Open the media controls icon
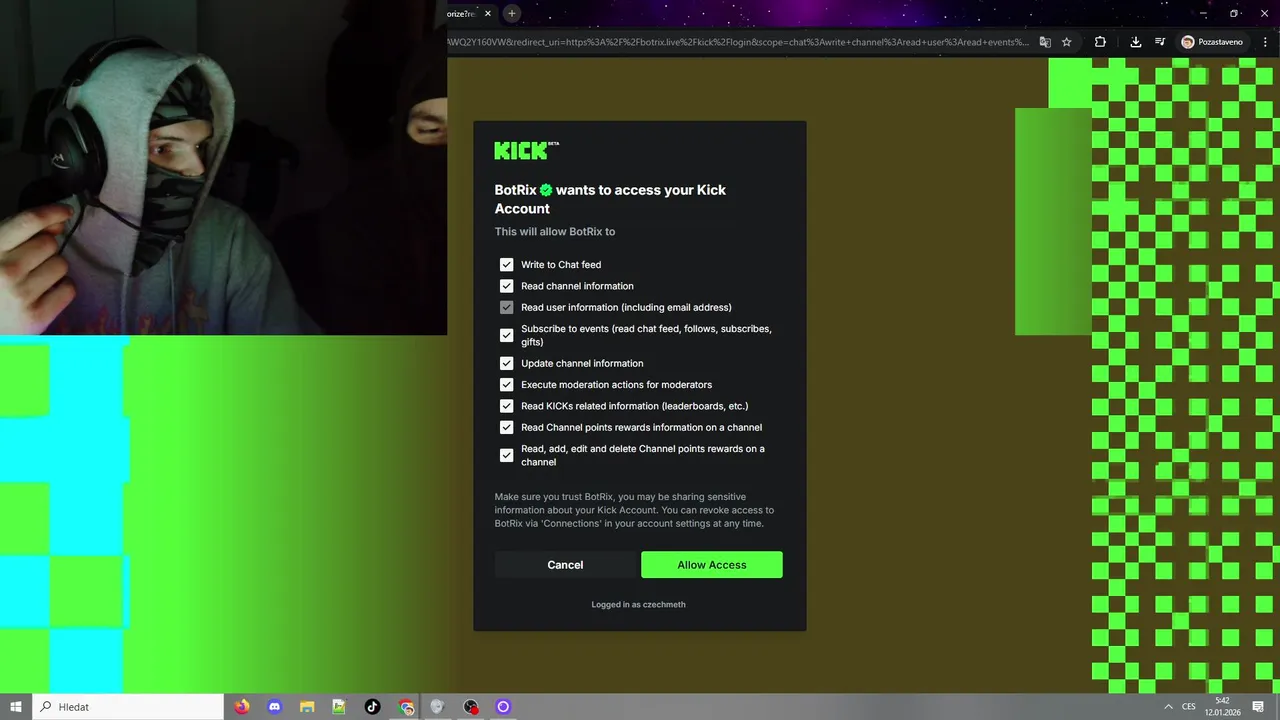The image size is (1280, 720). tap(1160, 42)
